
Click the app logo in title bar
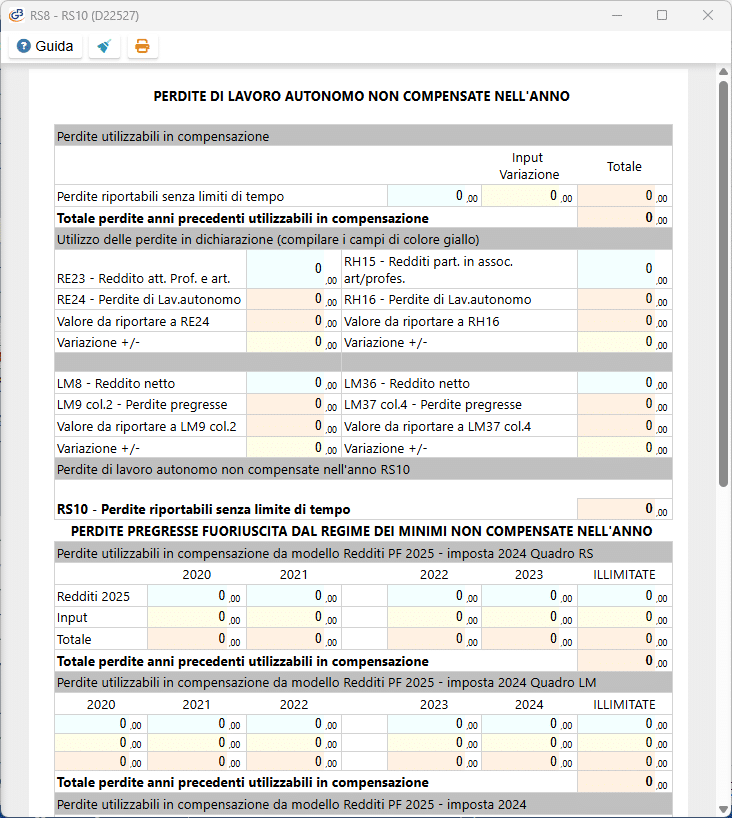(16, 15)
